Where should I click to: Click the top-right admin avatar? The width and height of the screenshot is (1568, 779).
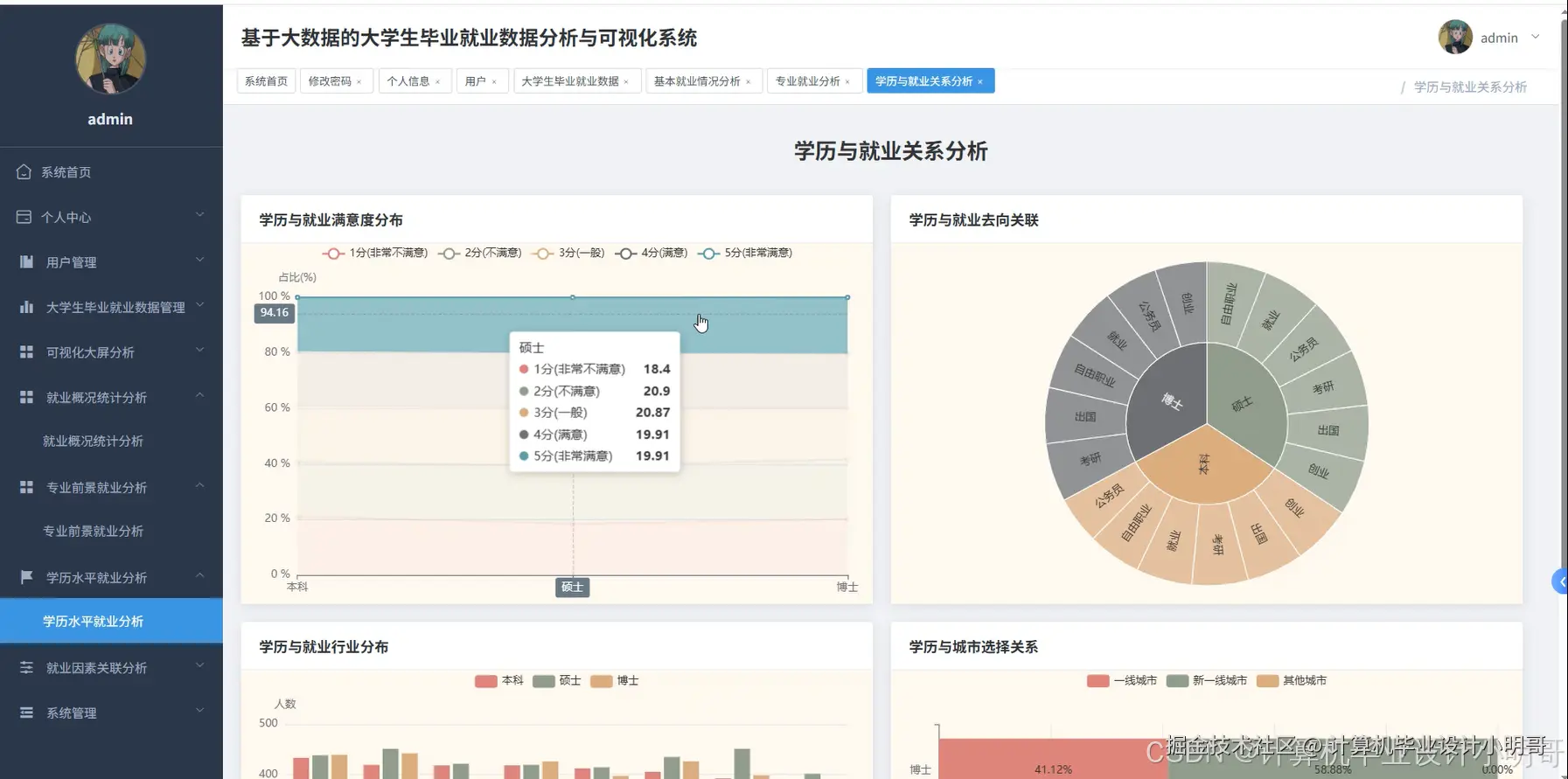1455,37
